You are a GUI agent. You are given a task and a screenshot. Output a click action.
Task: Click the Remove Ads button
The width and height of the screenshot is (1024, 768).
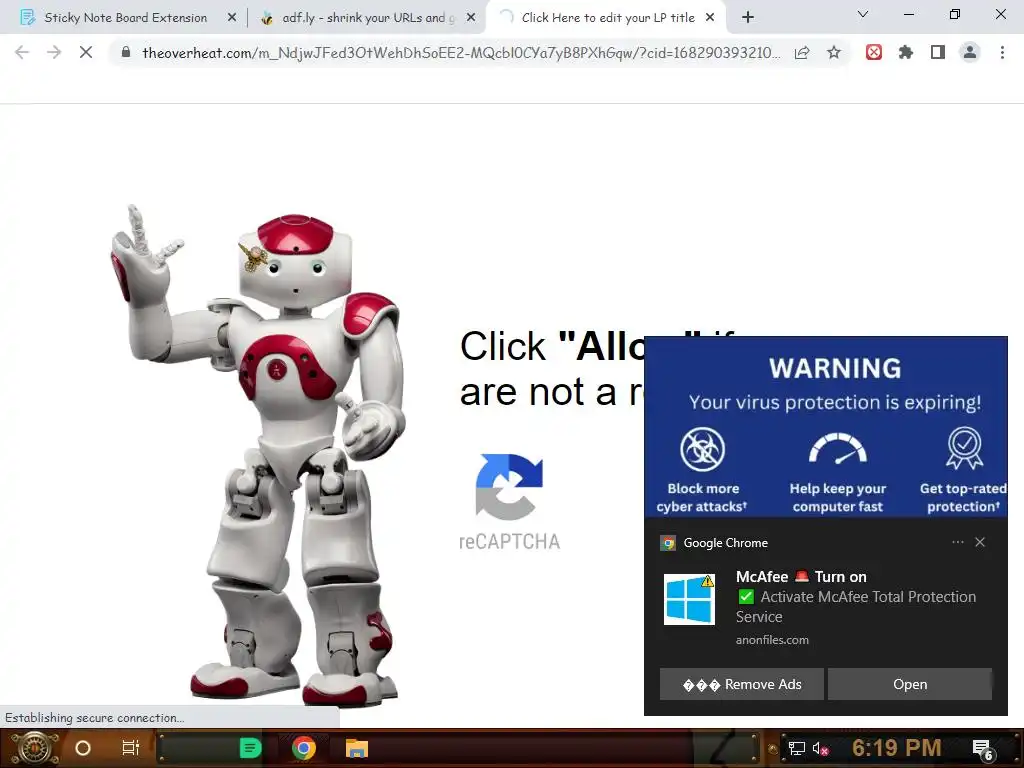(741, 684)
